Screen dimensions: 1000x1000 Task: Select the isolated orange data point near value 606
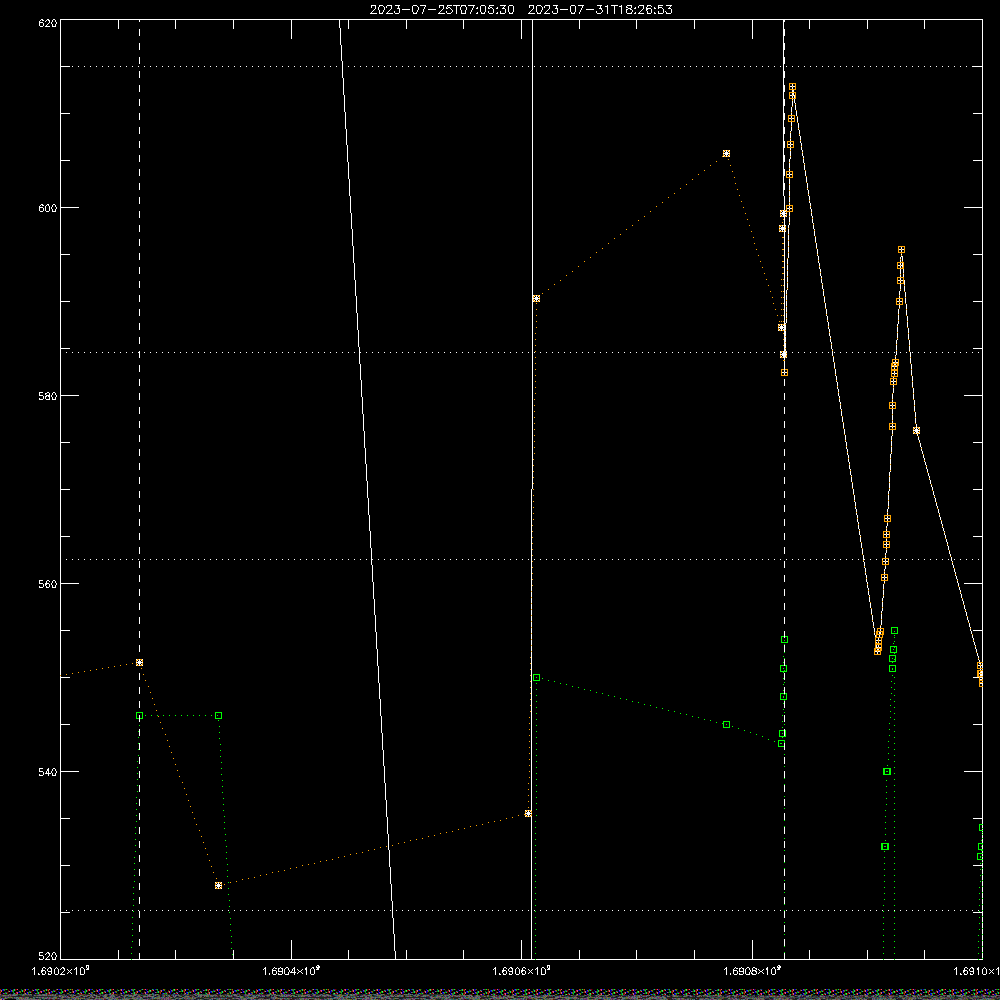(726, 154)
